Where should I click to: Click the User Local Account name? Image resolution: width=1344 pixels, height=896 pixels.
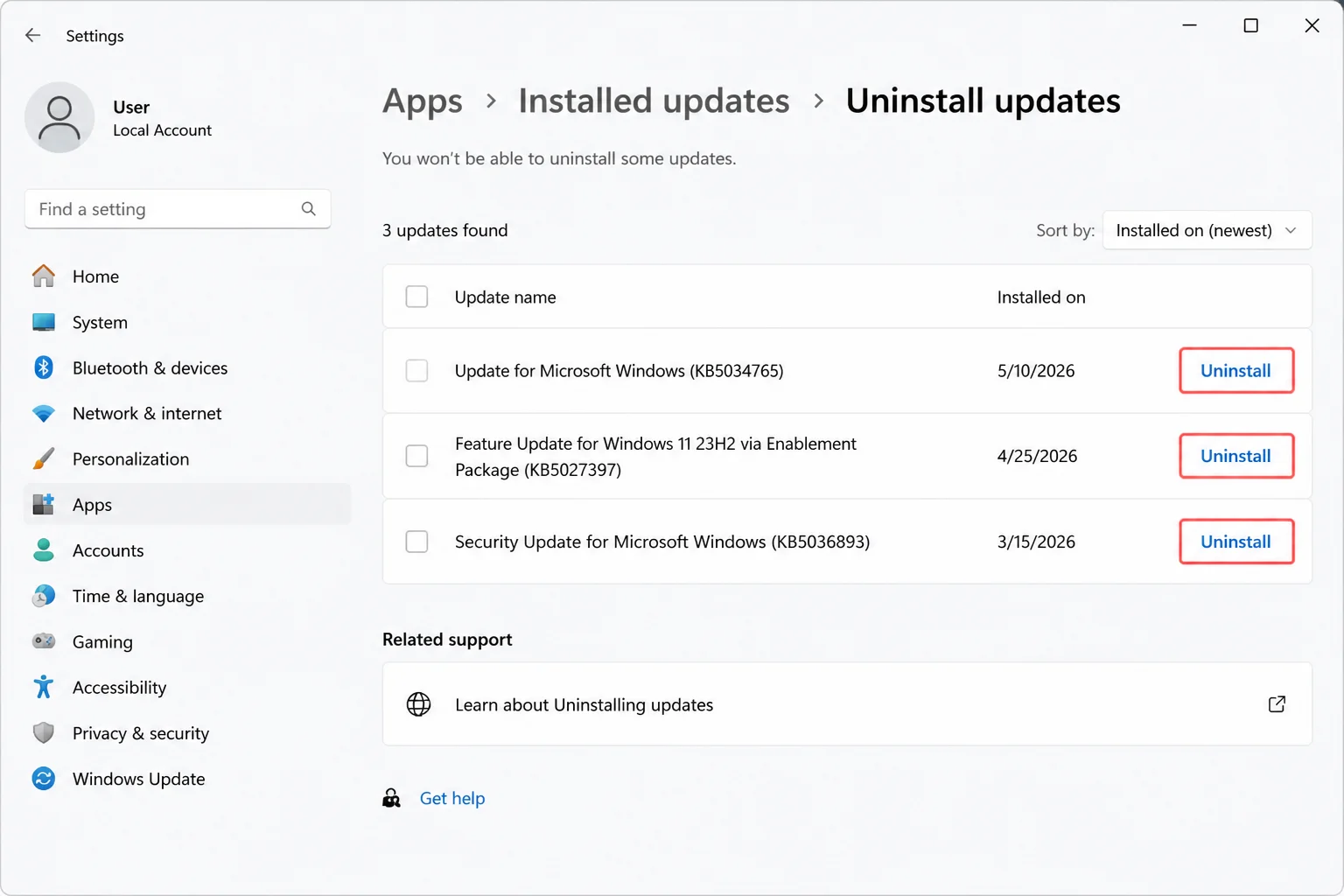(x=162, y=118)
